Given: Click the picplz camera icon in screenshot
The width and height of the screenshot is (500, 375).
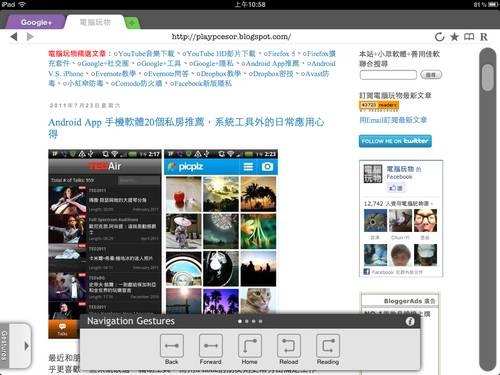Looking at the screenshot, I should [x=267, y=166].
